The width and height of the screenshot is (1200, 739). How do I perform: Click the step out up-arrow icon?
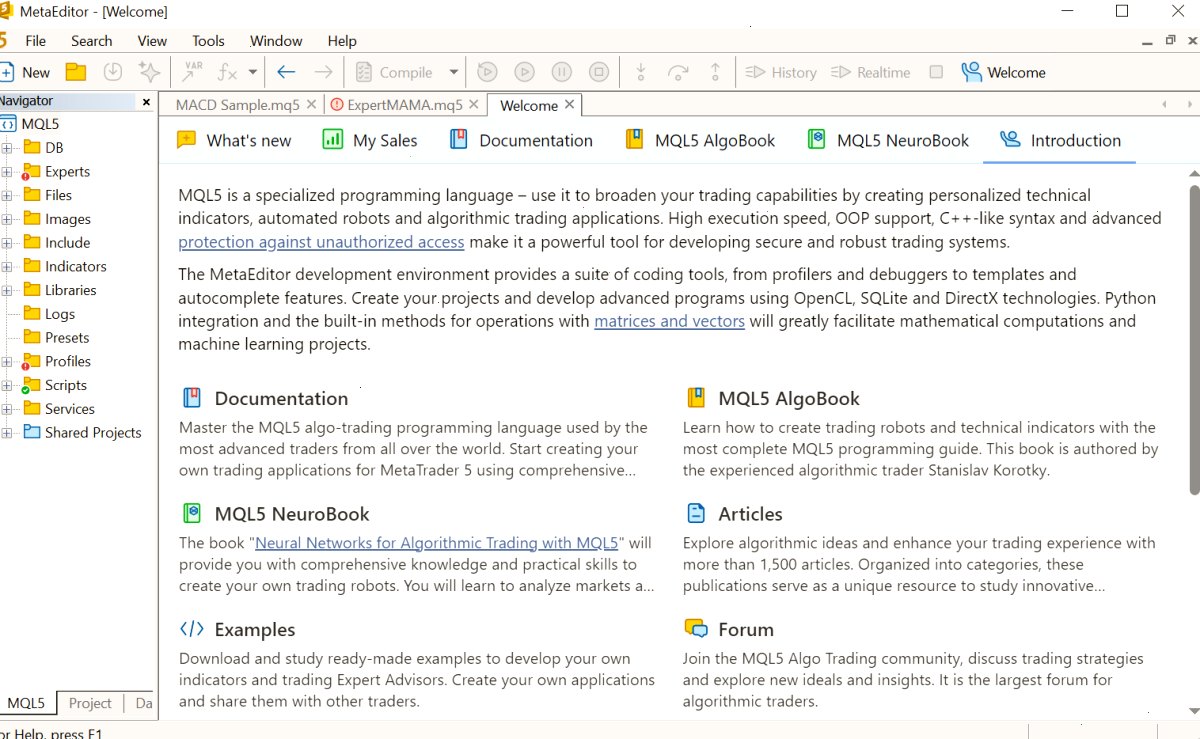click(715, 72)
